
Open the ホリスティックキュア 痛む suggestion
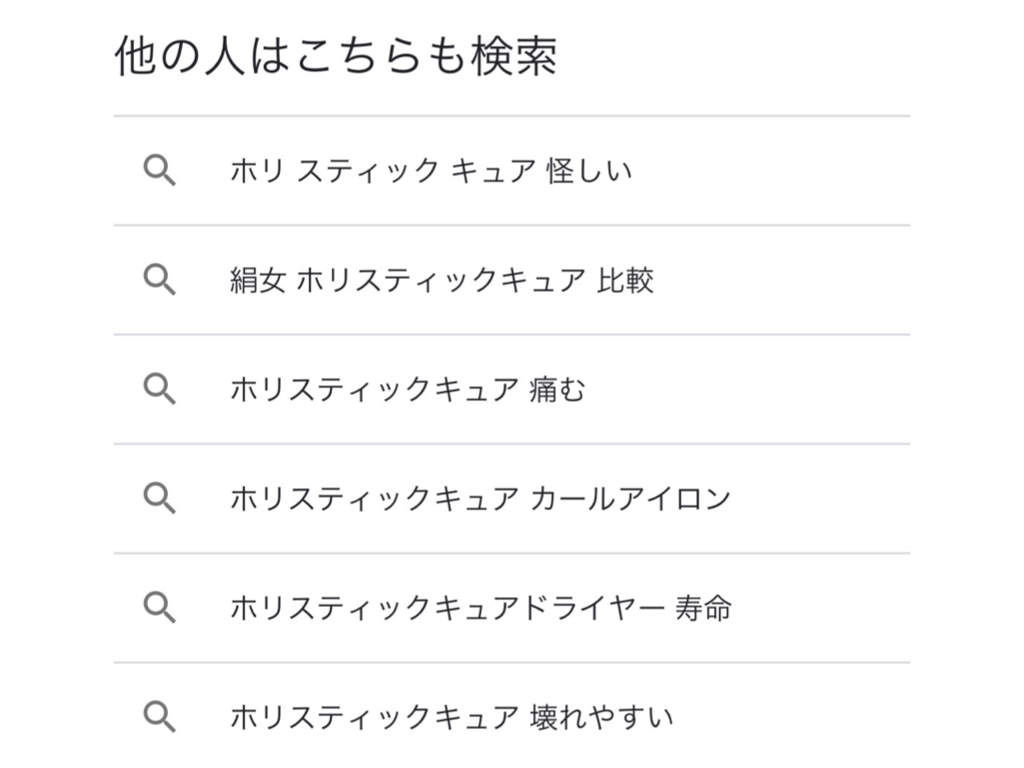pos(511,389)
